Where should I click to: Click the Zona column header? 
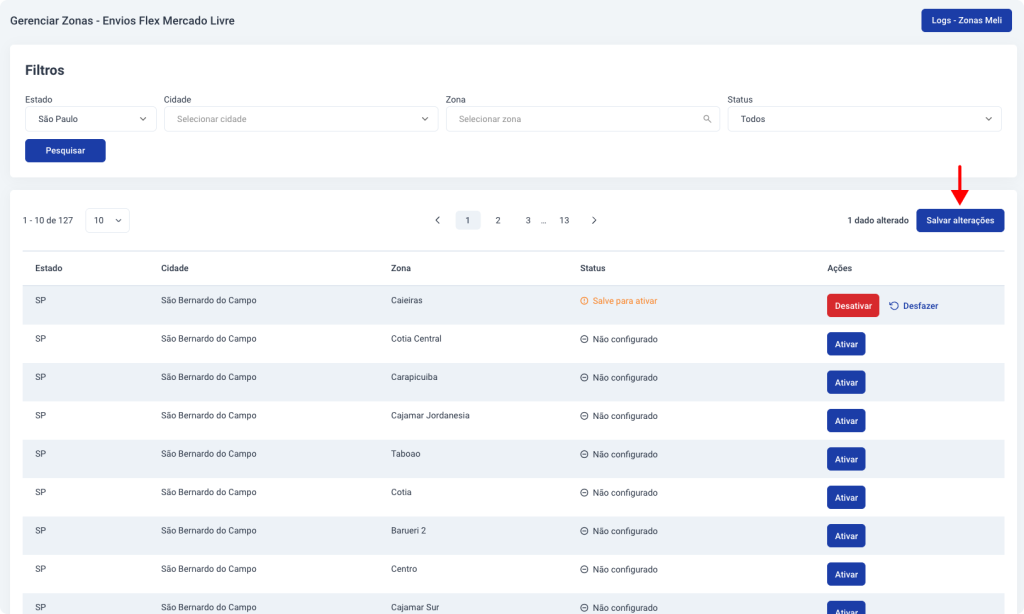pos(400,268)
